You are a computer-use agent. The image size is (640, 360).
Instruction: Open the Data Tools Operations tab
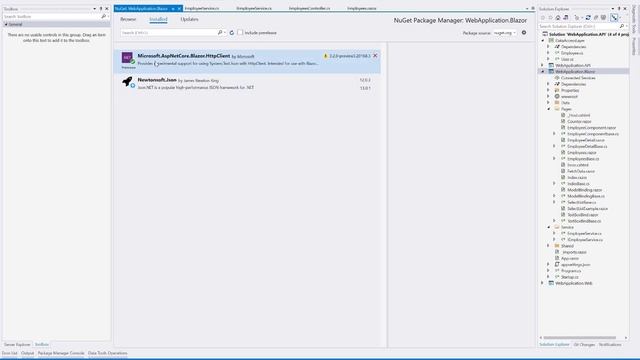107,353
